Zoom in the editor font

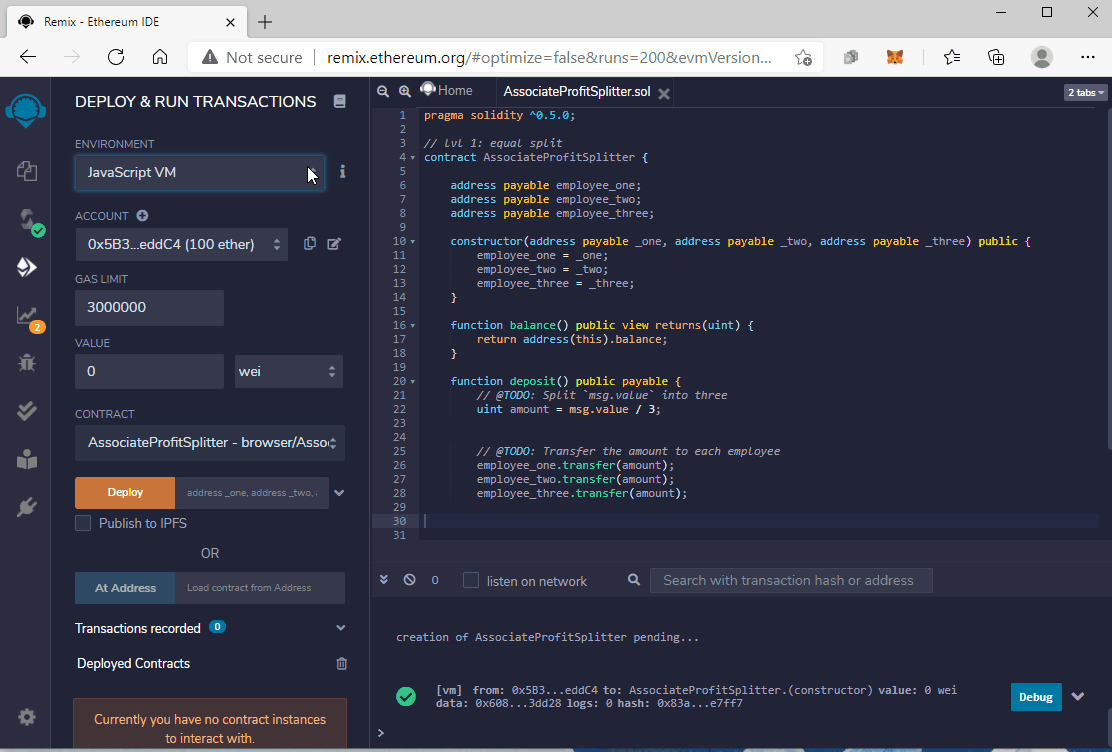pos(405,91)
